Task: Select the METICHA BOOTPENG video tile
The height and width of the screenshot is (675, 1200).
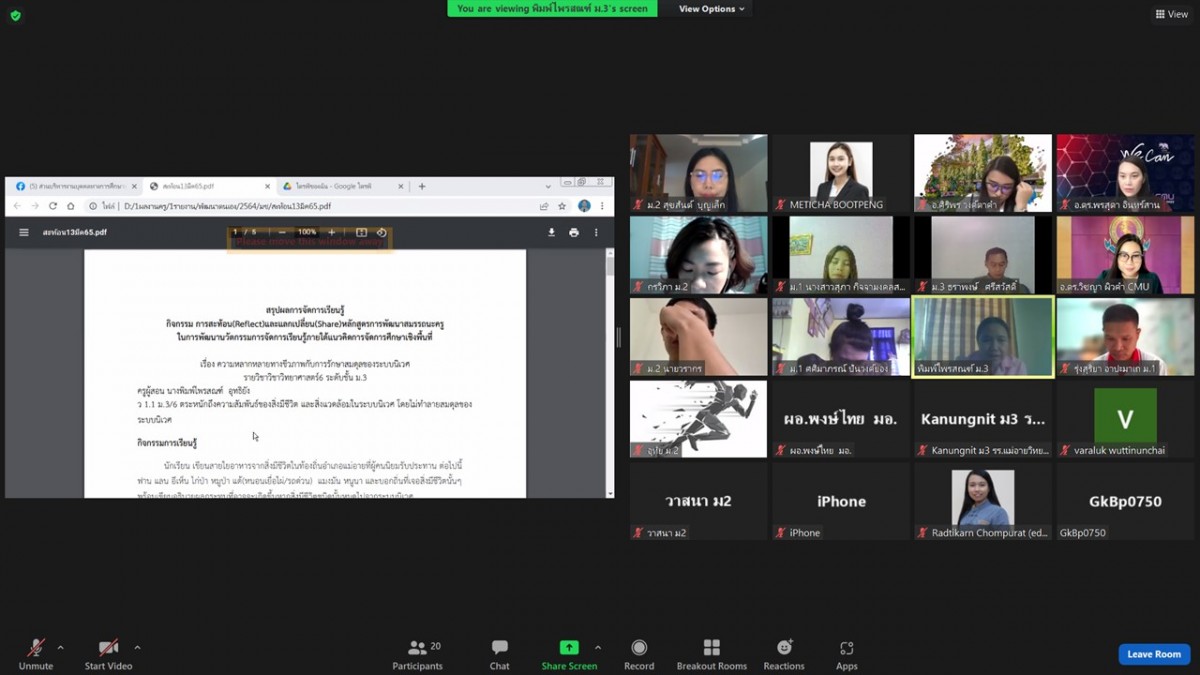Action: tap(841, 172)
